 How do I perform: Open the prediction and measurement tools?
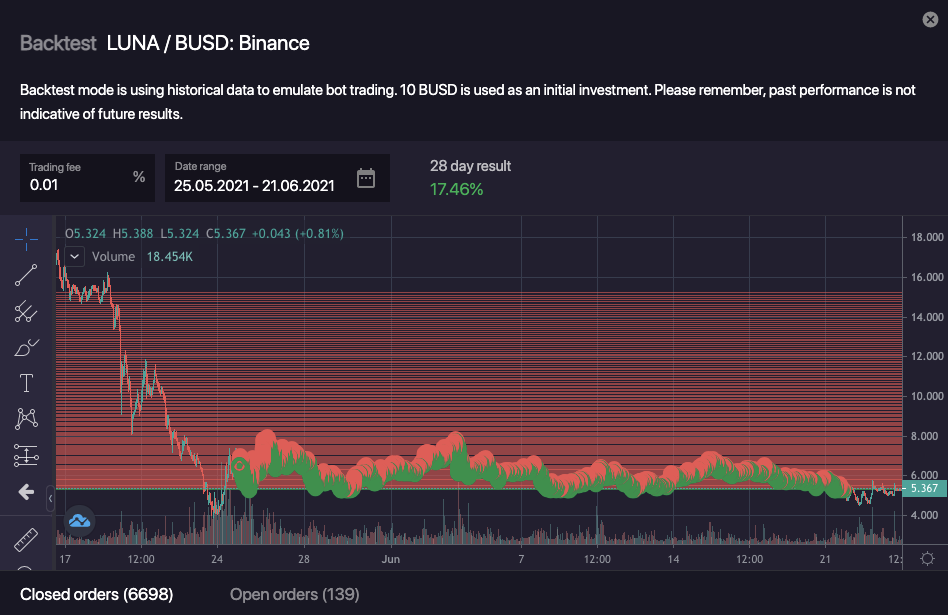(x=26, y=456)
